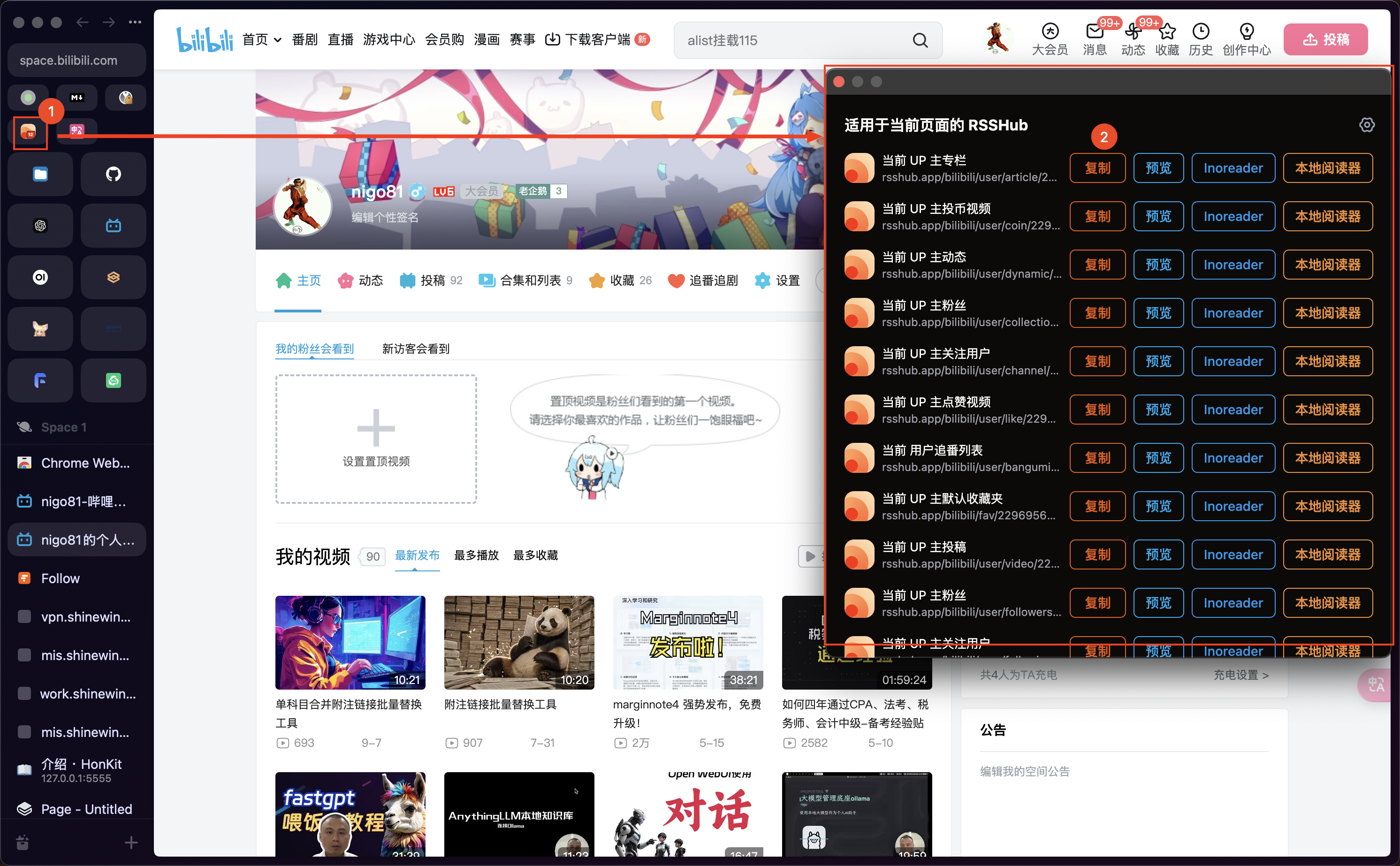Open the RSSHub Radar extension icon
This screenshot has height=866, width=1400.
click(x=29, y=132)
